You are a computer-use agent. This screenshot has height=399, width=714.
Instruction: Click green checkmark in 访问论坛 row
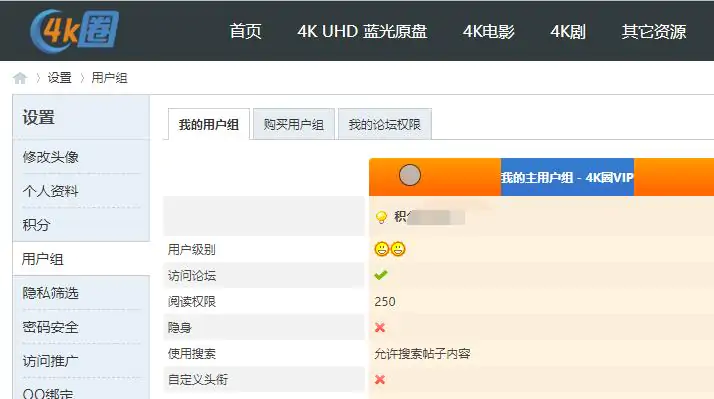pyautogui.click(x=381, y=275)
